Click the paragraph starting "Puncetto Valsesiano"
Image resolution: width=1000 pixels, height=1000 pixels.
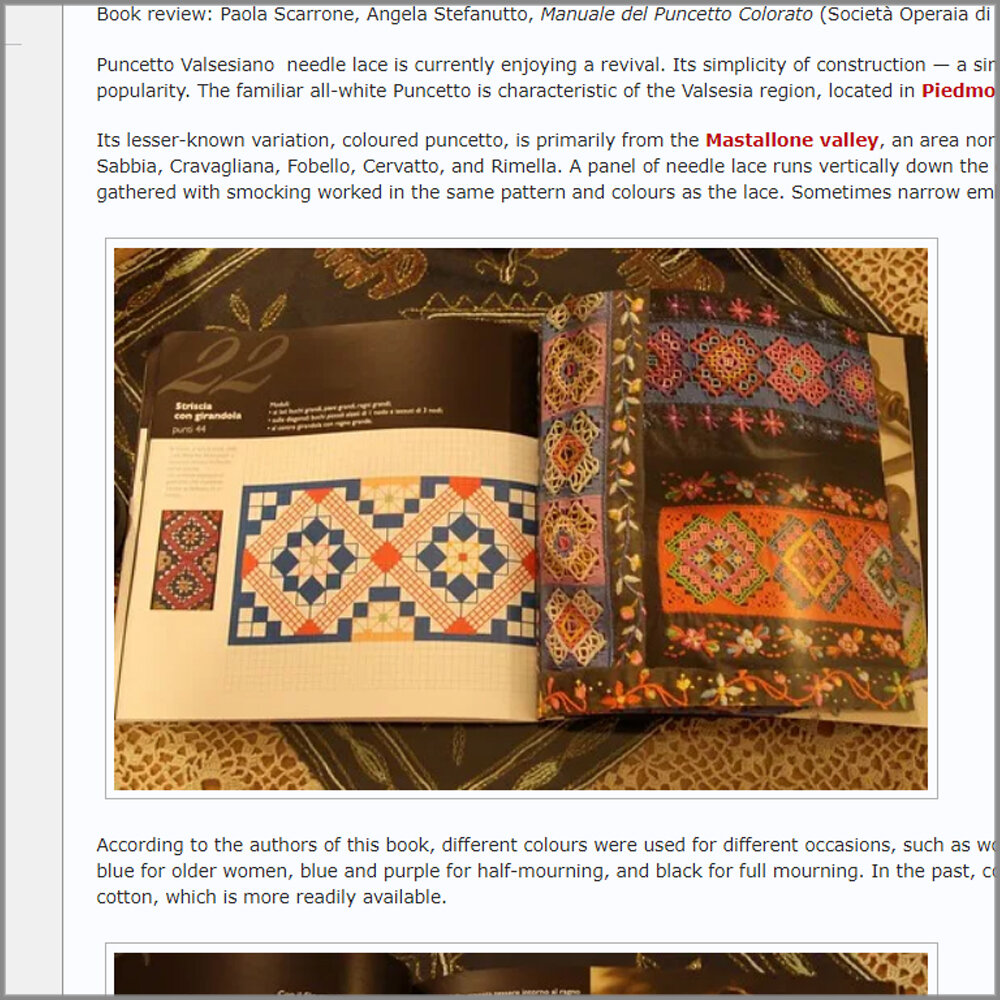tap(547, 78)
